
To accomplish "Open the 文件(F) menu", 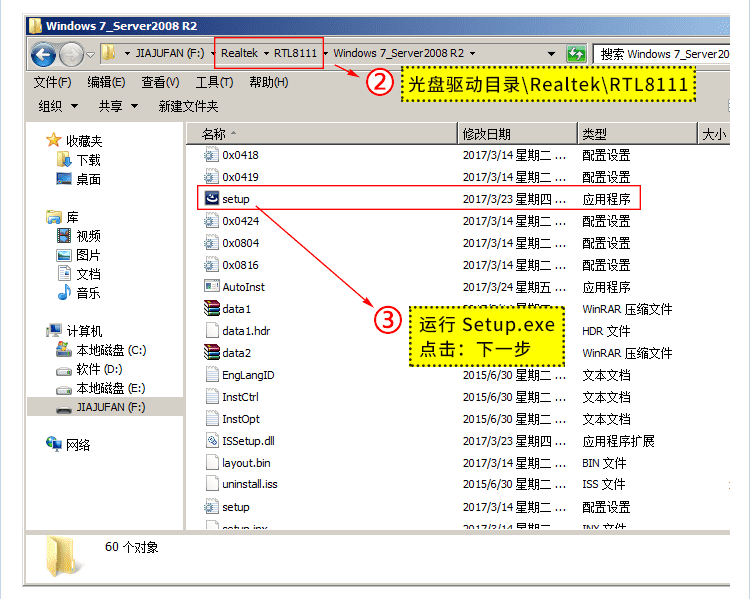I will 52,82.
